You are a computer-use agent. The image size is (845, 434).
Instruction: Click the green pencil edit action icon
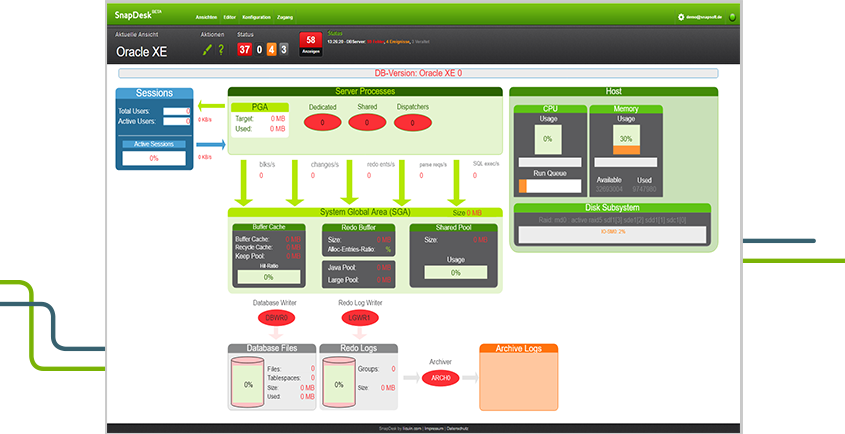[207, 50]
